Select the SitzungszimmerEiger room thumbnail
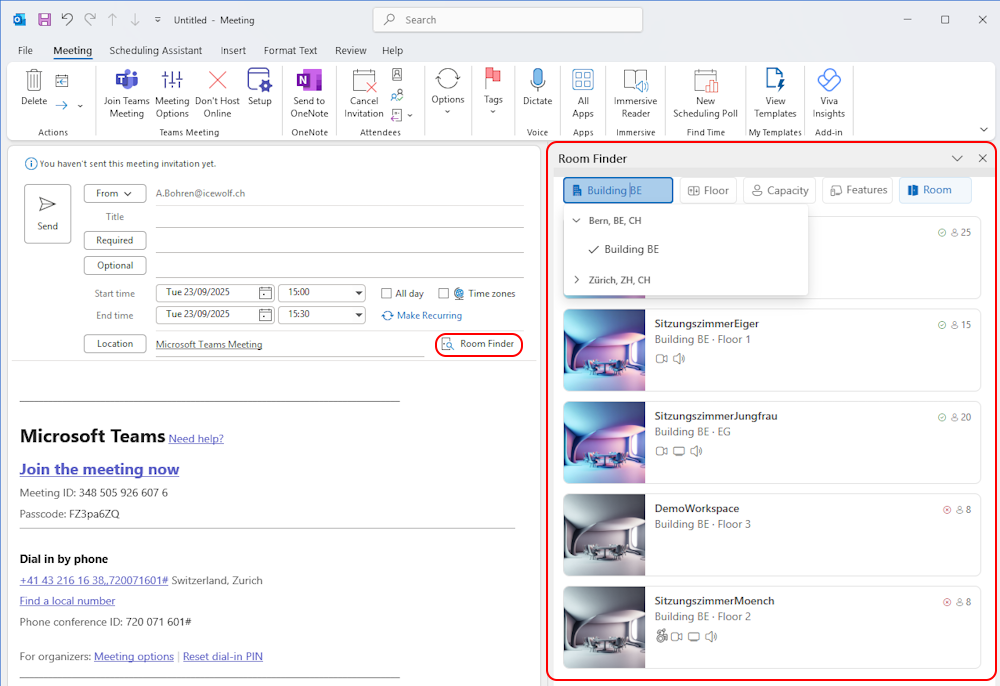 click(604, 350)
